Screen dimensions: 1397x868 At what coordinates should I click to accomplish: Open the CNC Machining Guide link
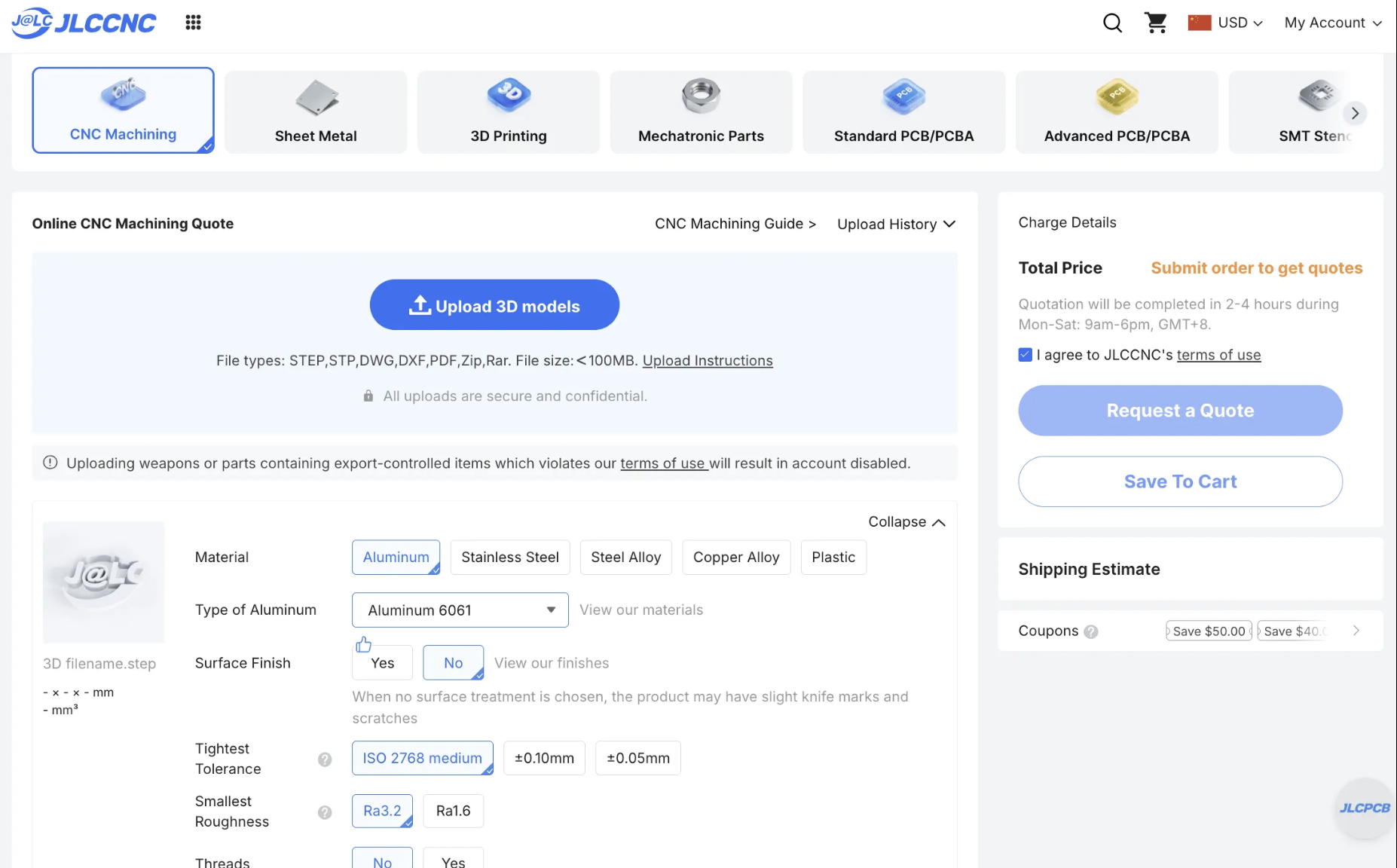pyautogui.click(x=735, y=224)
